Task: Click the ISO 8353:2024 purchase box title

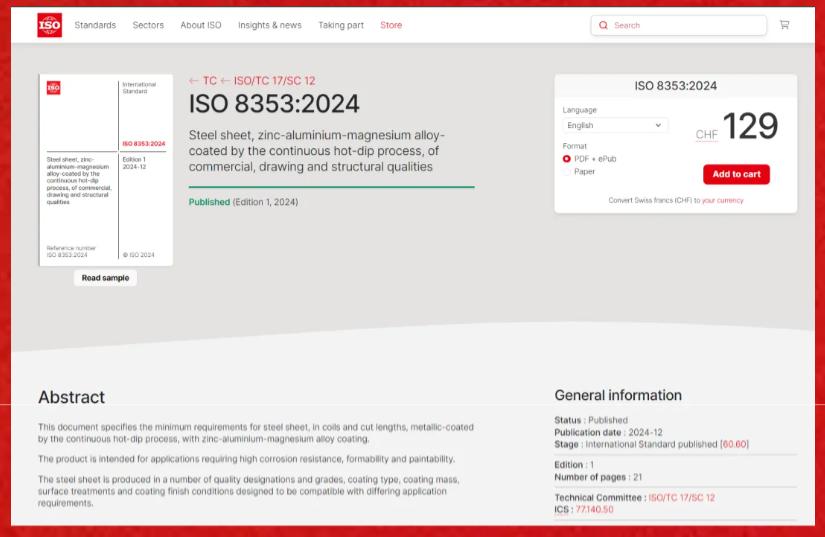Action: click(676, 86)
